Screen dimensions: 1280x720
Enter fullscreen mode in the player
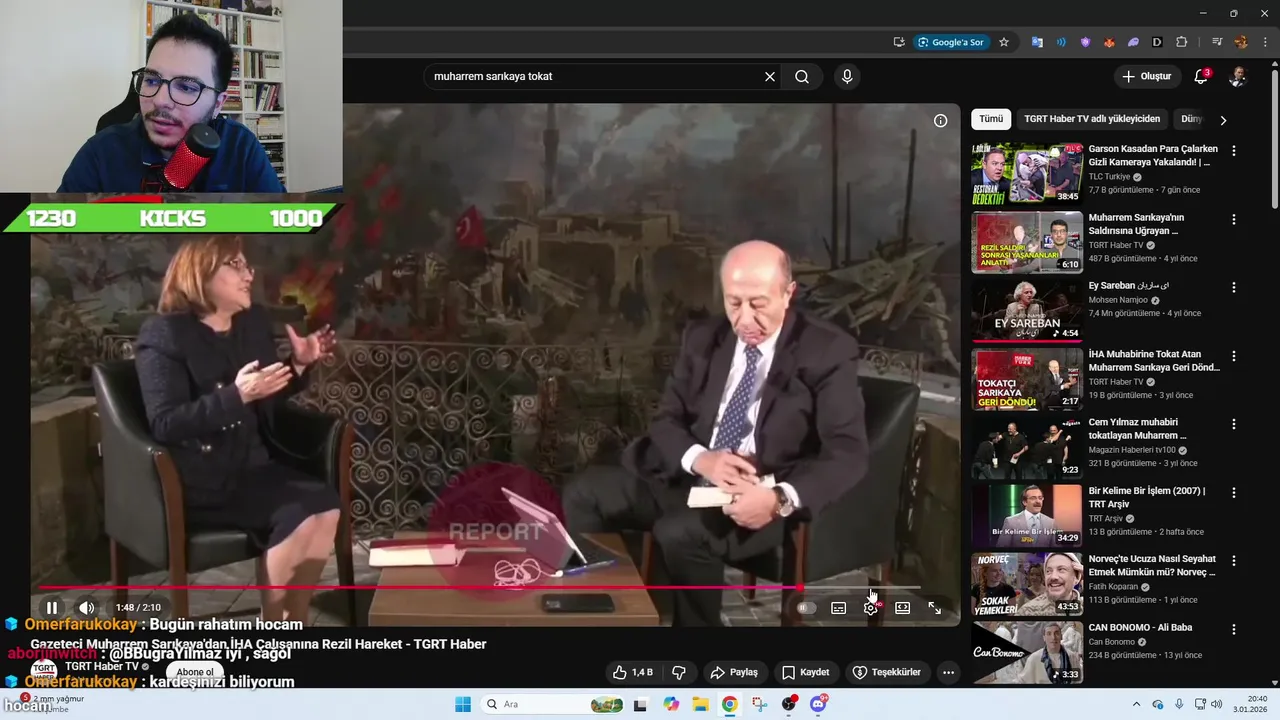[935, 607]
